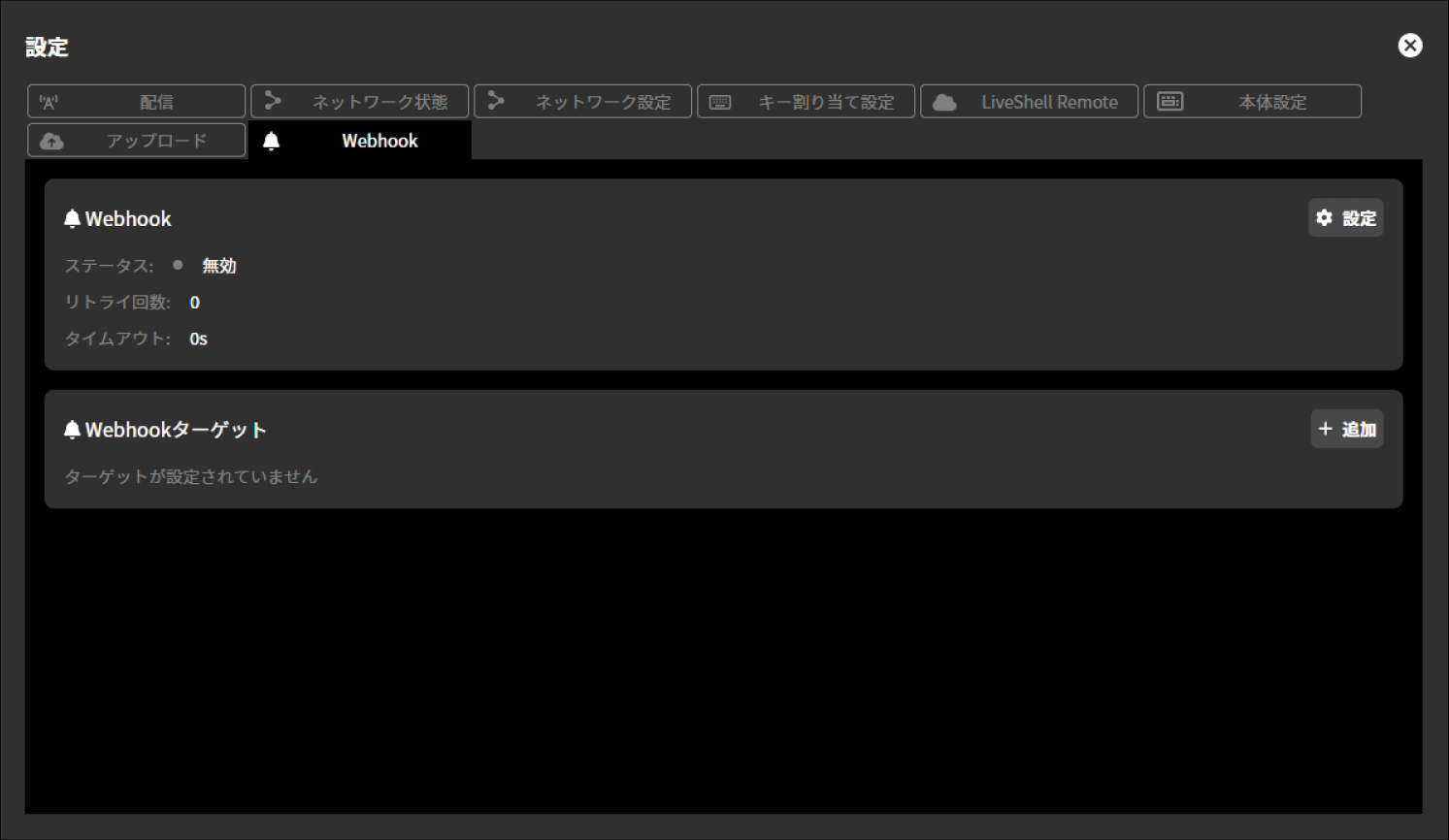Screen dimensions: 1449x840
Task: Click the keyboard icon on キー割り当て設定 tab
Action: pos(719,101)
